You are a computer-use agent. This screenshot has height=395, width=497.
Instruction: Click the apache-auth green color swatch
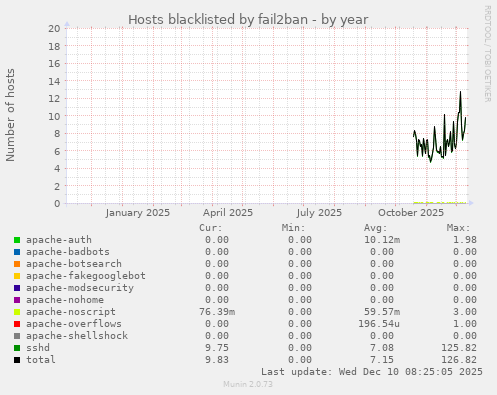17,240
